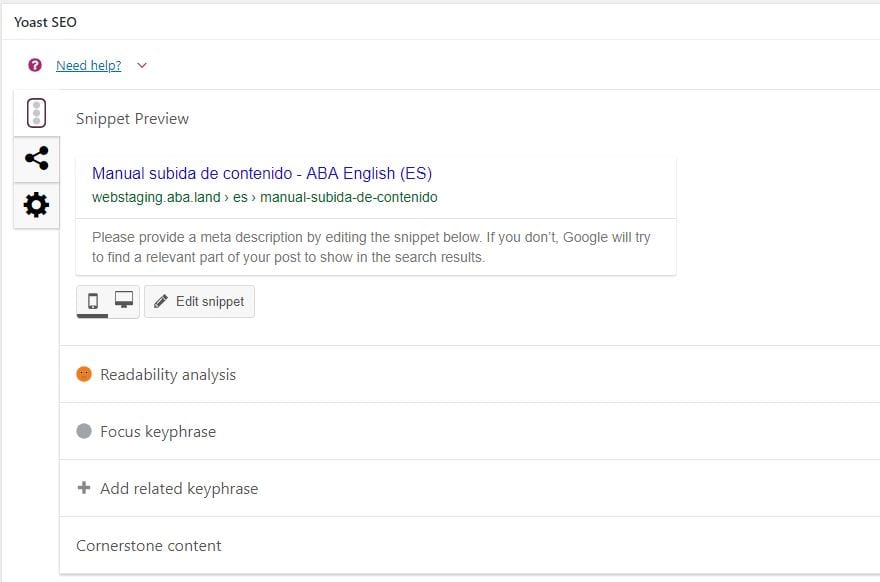
Task: Click the pencil icon on Edit snippet
Action: [x=161, y=301]
